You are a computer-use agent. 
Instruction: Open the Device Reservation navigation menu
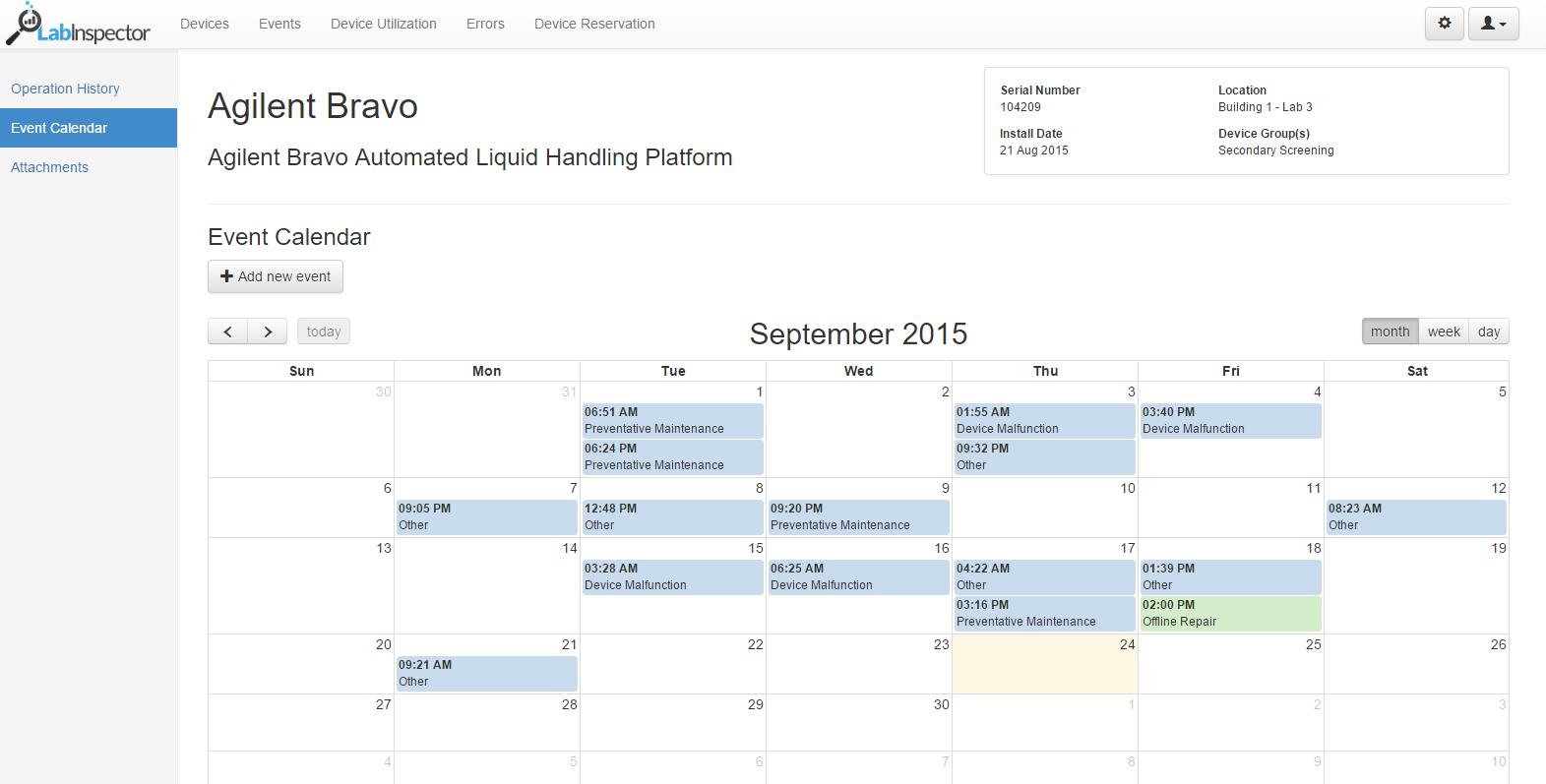tap(594, 23)
